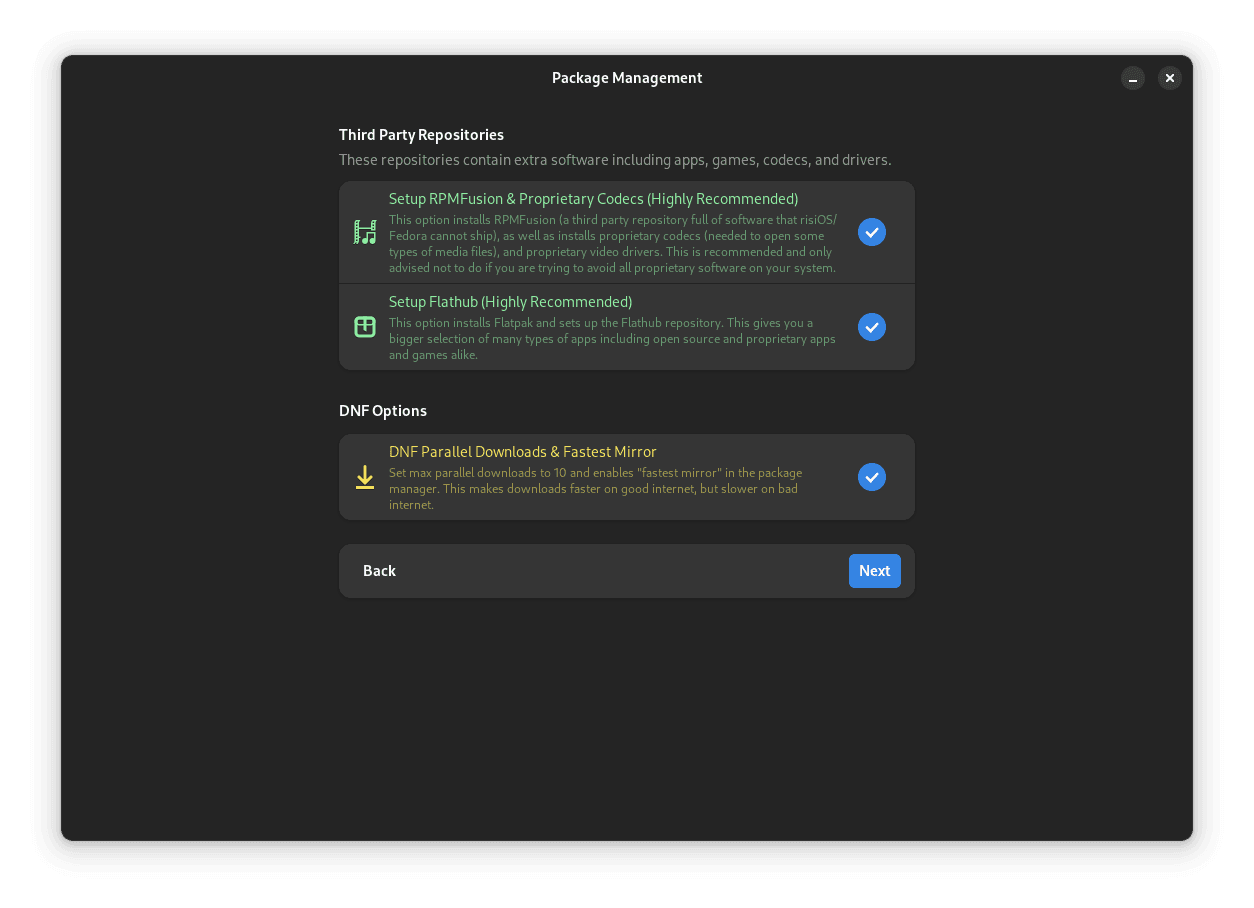Click the Flathub description text
Screen dimensions: 1254x908
point(612,339)
